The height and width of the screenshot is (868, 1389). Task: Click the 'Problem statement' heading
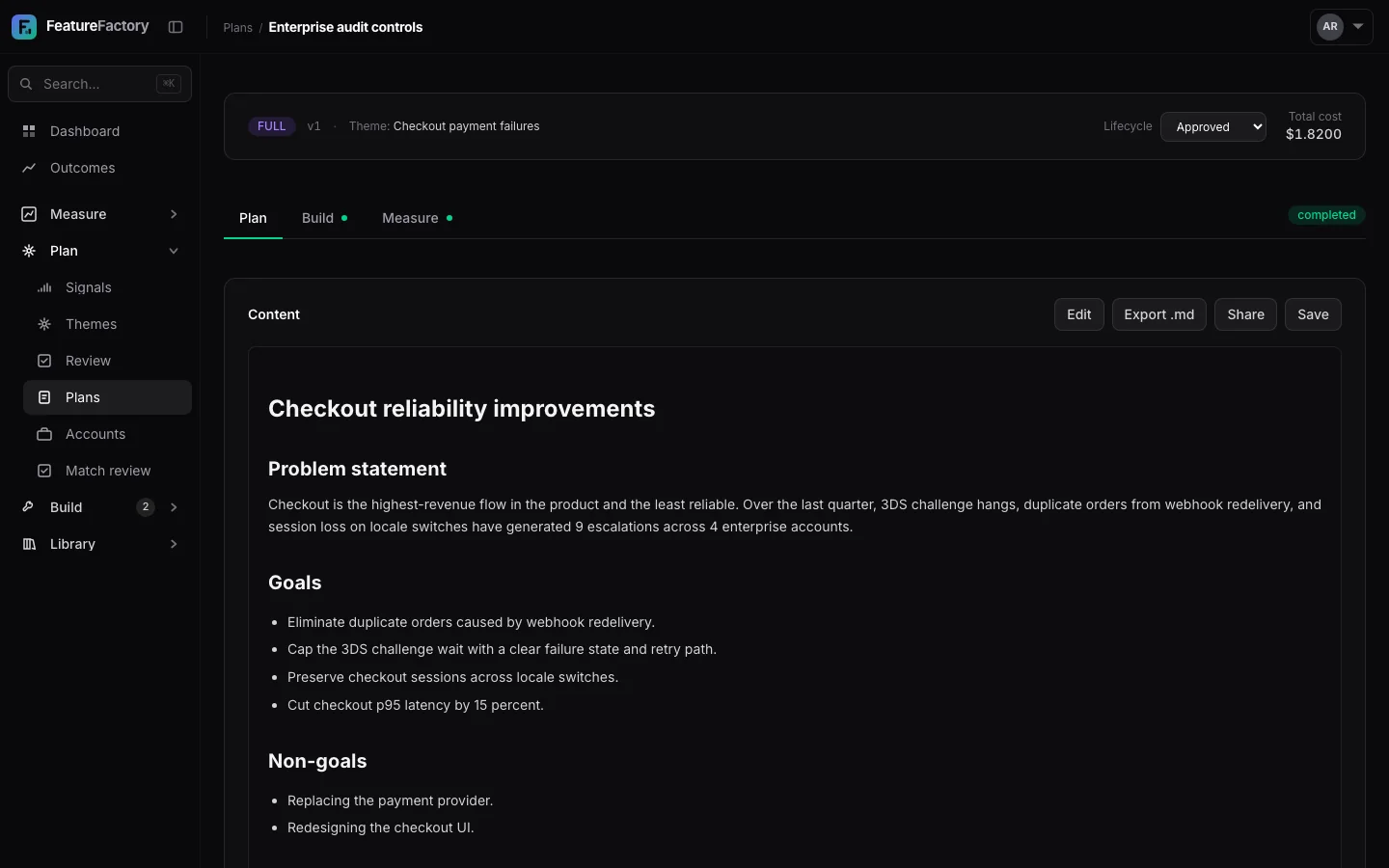click(357, 469)
